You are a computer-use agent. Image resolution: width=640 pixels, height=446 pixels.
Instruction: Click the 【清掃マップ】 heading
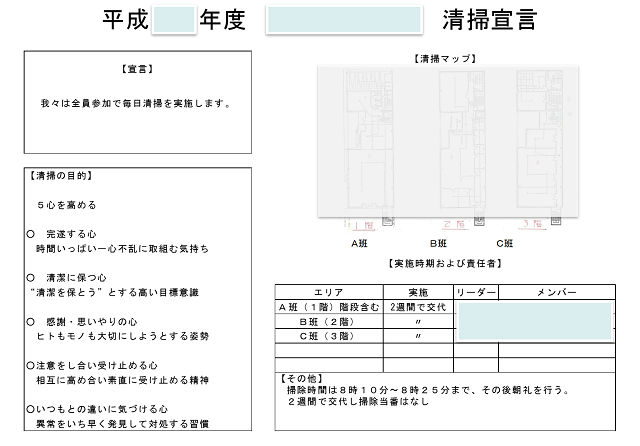point(445,59)
